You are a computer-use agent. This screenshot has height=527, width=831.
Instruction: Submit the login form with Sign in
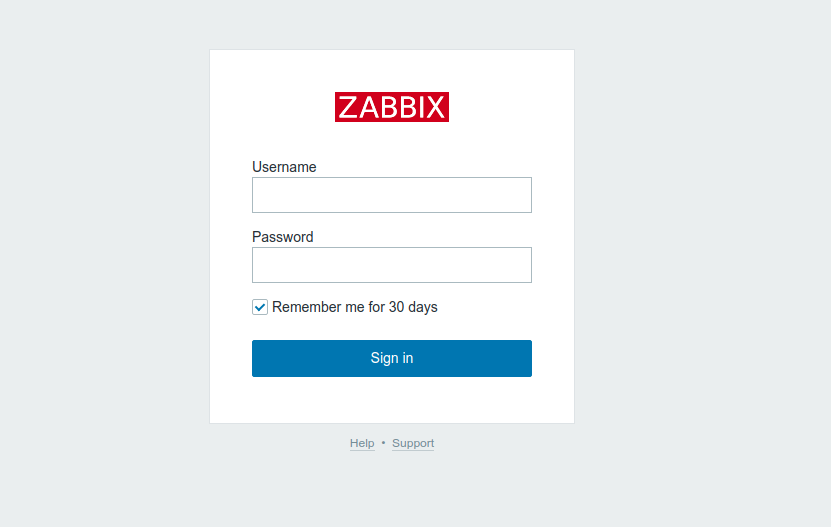pyautogui.click(x=392, y=358)
